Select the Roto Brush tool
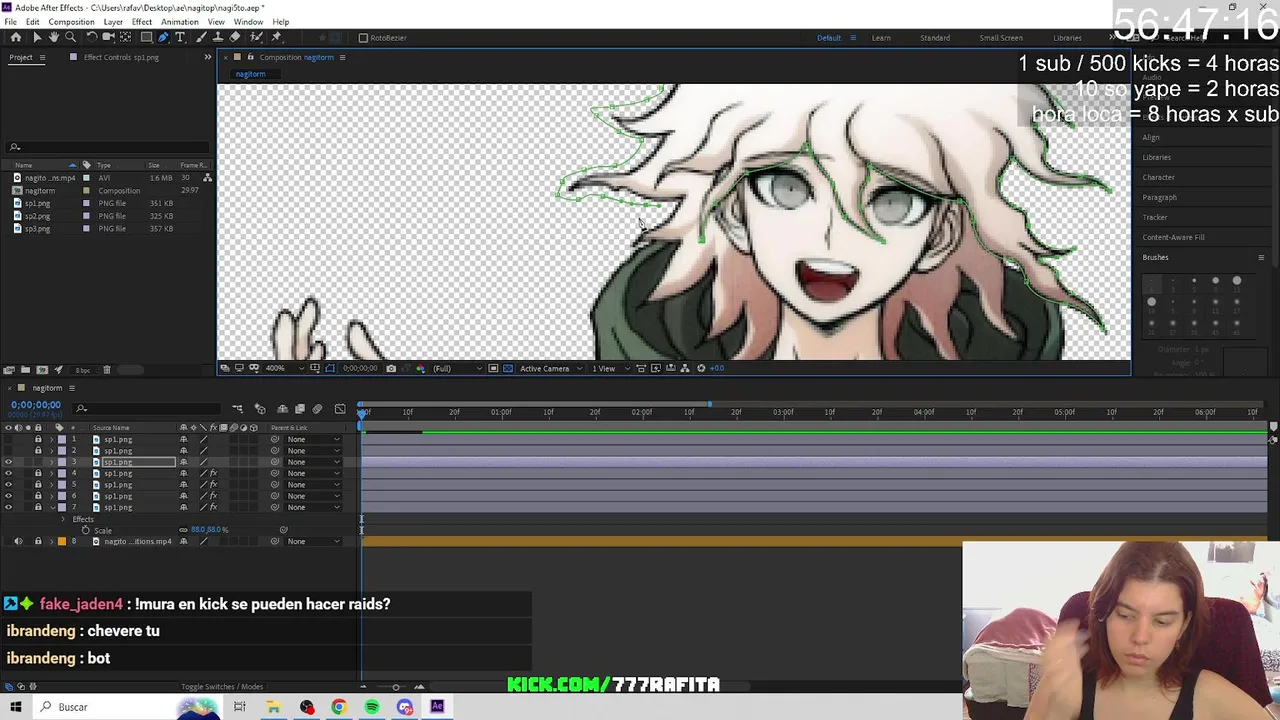The image size is (1280, 720). (x=256, y=37)
